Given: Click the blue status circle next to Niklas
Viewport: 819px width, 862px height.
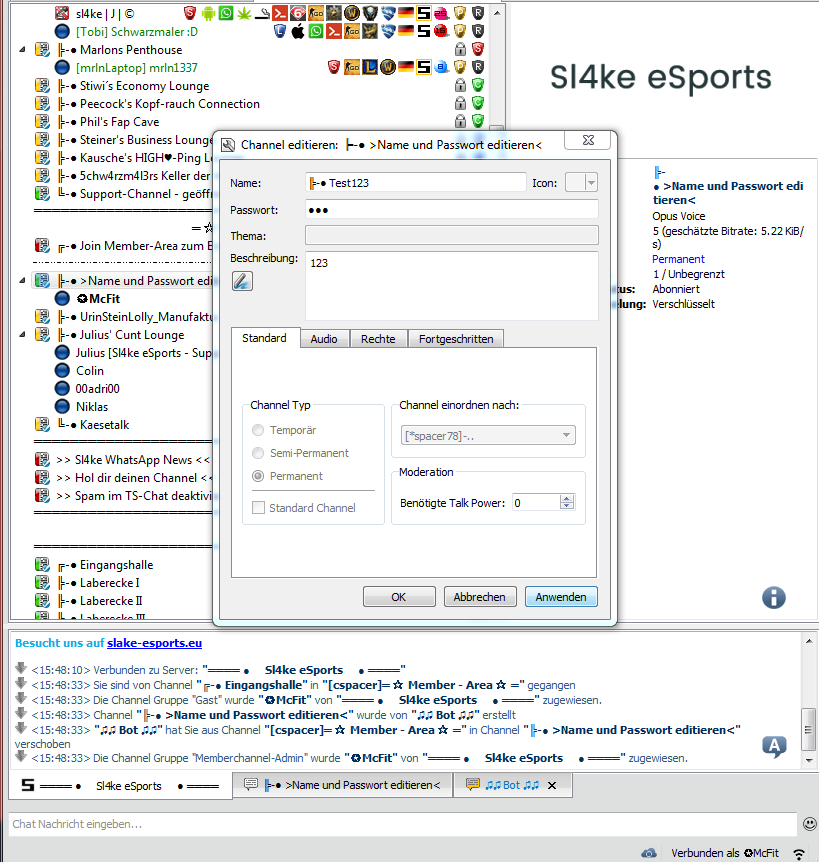Looking at the screenshot, I should pyautogui.click(x=62, y=406).
